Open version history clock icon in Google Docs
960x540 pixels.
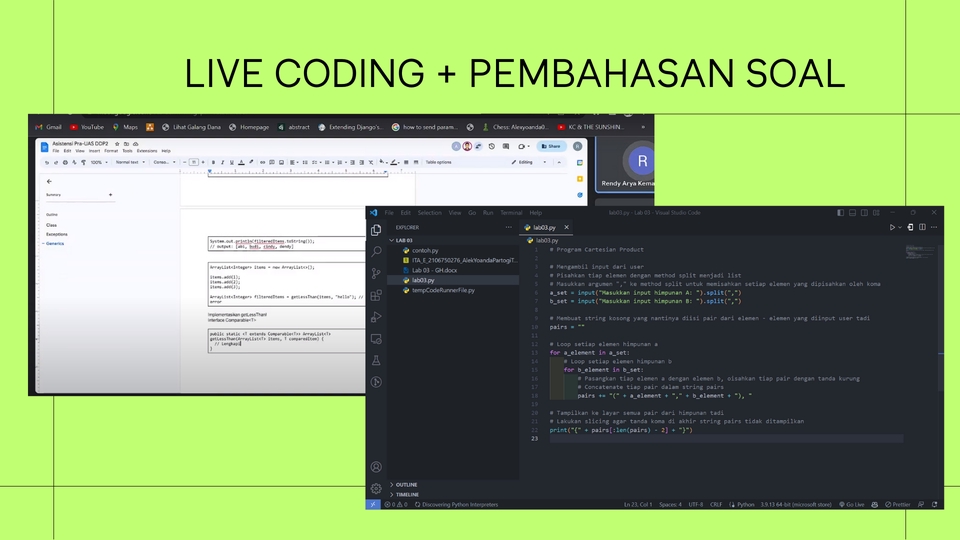click(x=491, y=146)
